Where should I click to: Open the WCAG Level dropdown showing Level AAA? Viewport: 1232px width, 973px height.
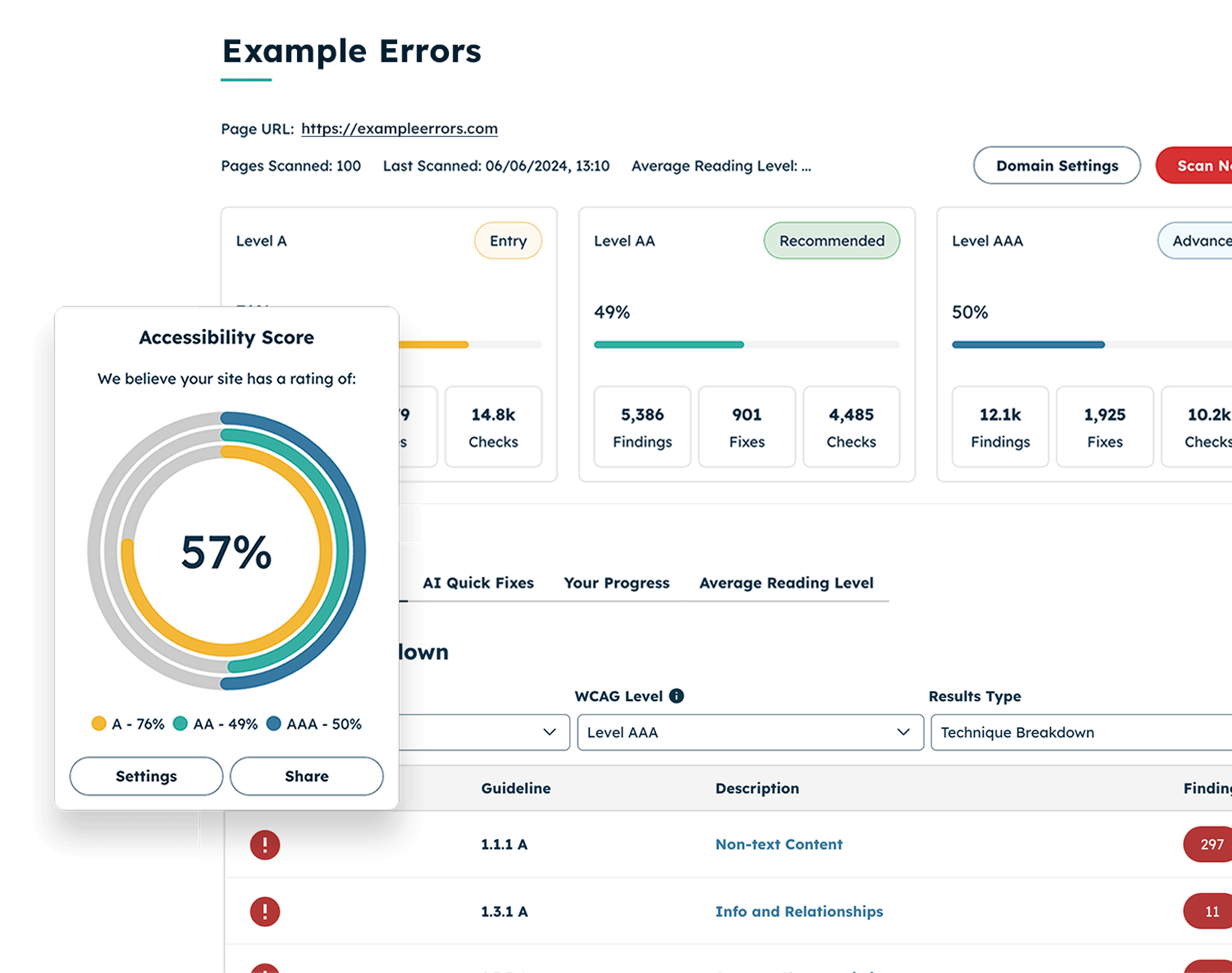750,732
